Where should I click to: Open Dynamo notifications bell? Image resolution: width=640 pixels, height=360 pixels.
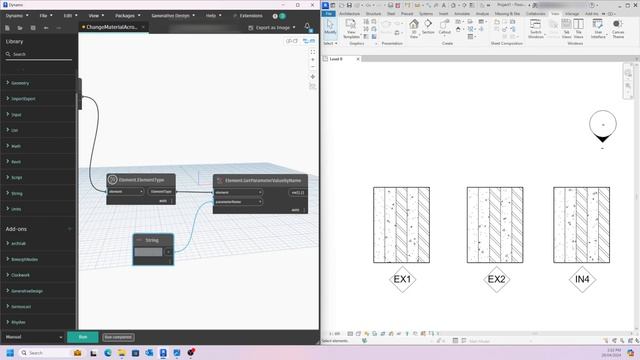307,27
